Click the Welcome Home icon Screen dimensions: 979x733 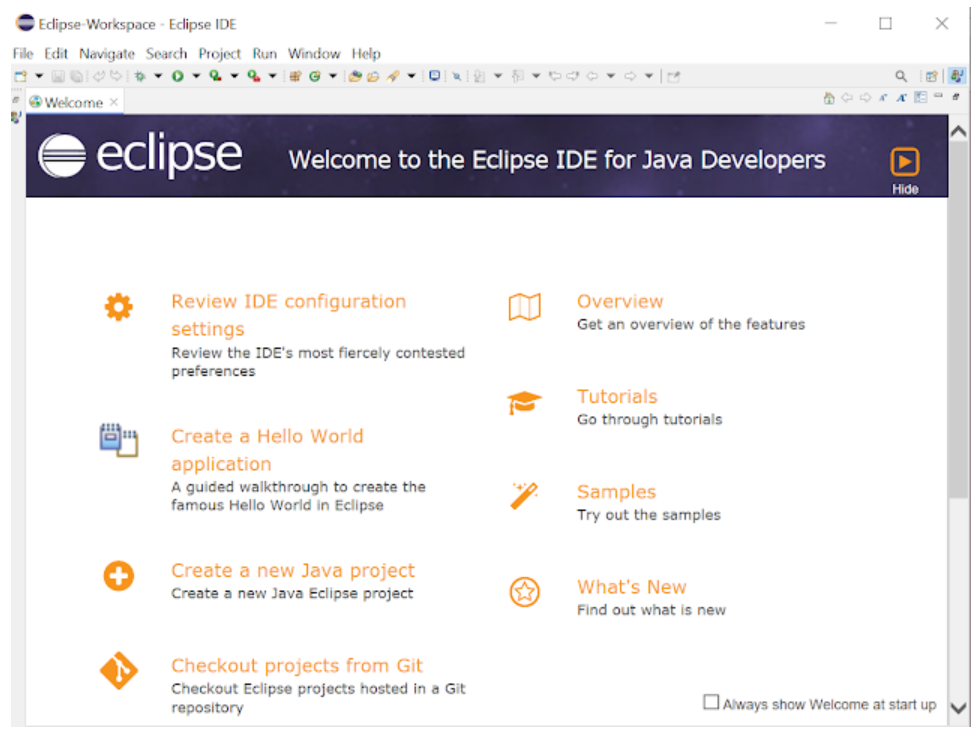829,98
